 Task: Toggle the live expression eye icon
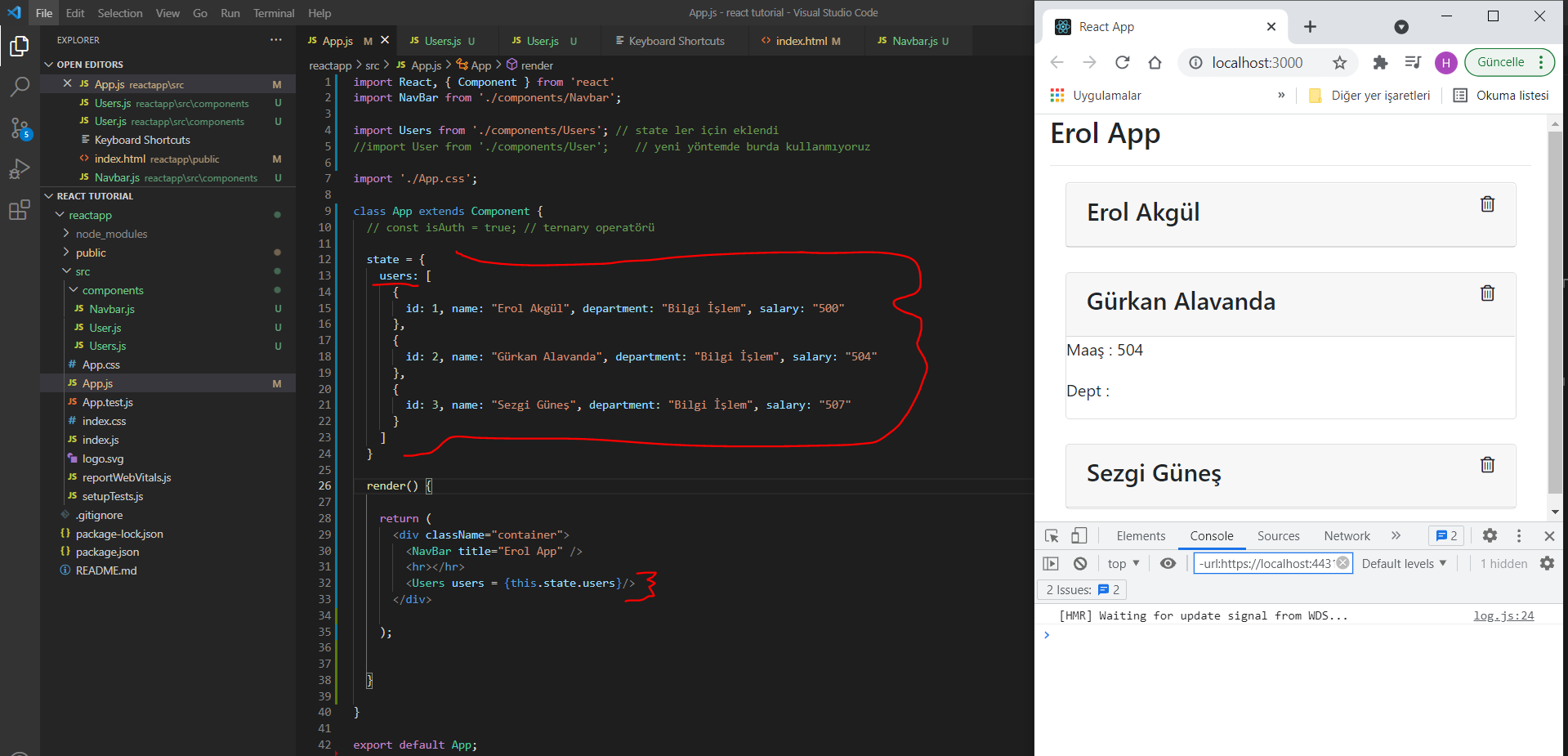pos(1168,564)
